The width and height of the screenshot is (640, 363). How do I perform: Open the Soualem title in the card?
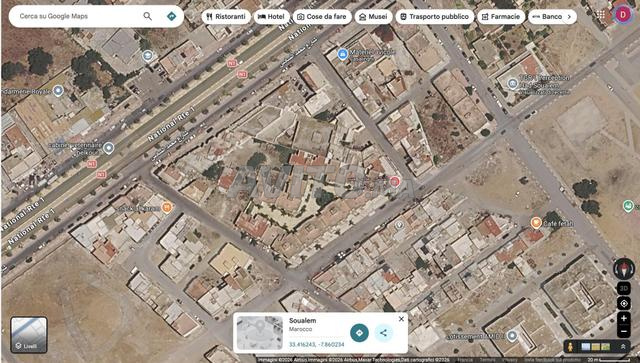tap(302, 321)
